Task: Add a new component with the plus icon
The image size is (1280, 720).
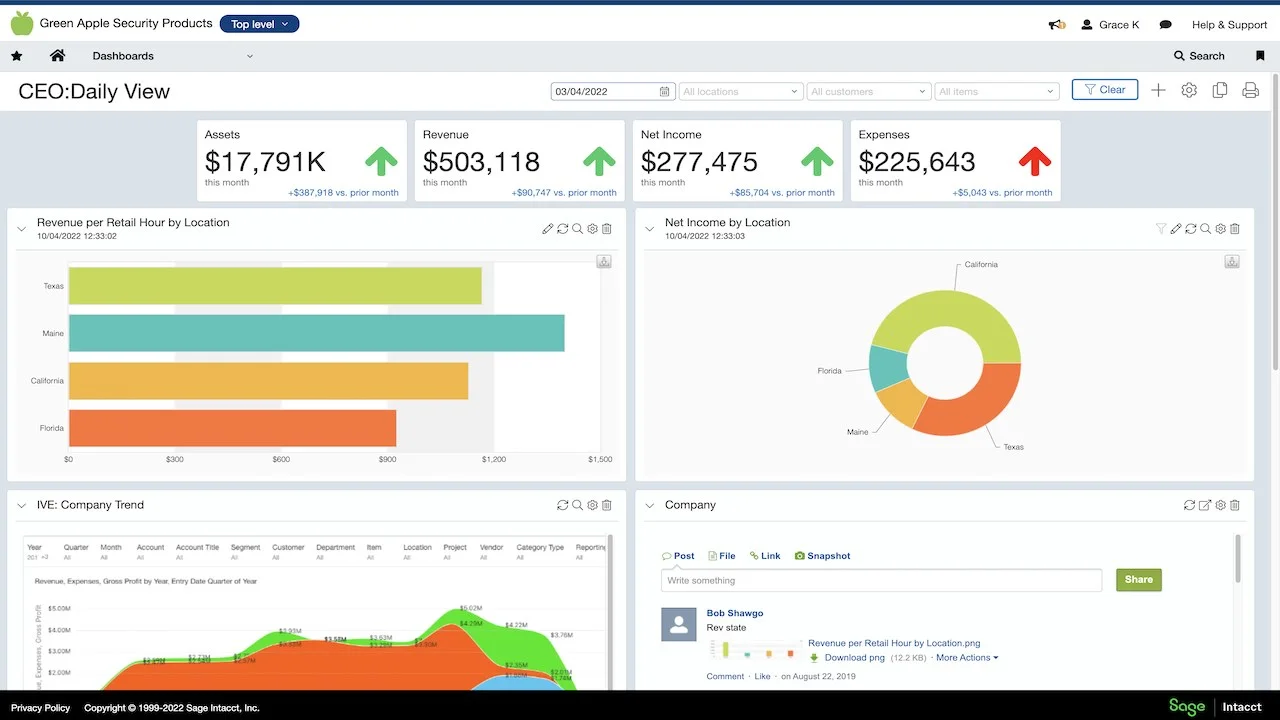Action: pos(1158,90)
